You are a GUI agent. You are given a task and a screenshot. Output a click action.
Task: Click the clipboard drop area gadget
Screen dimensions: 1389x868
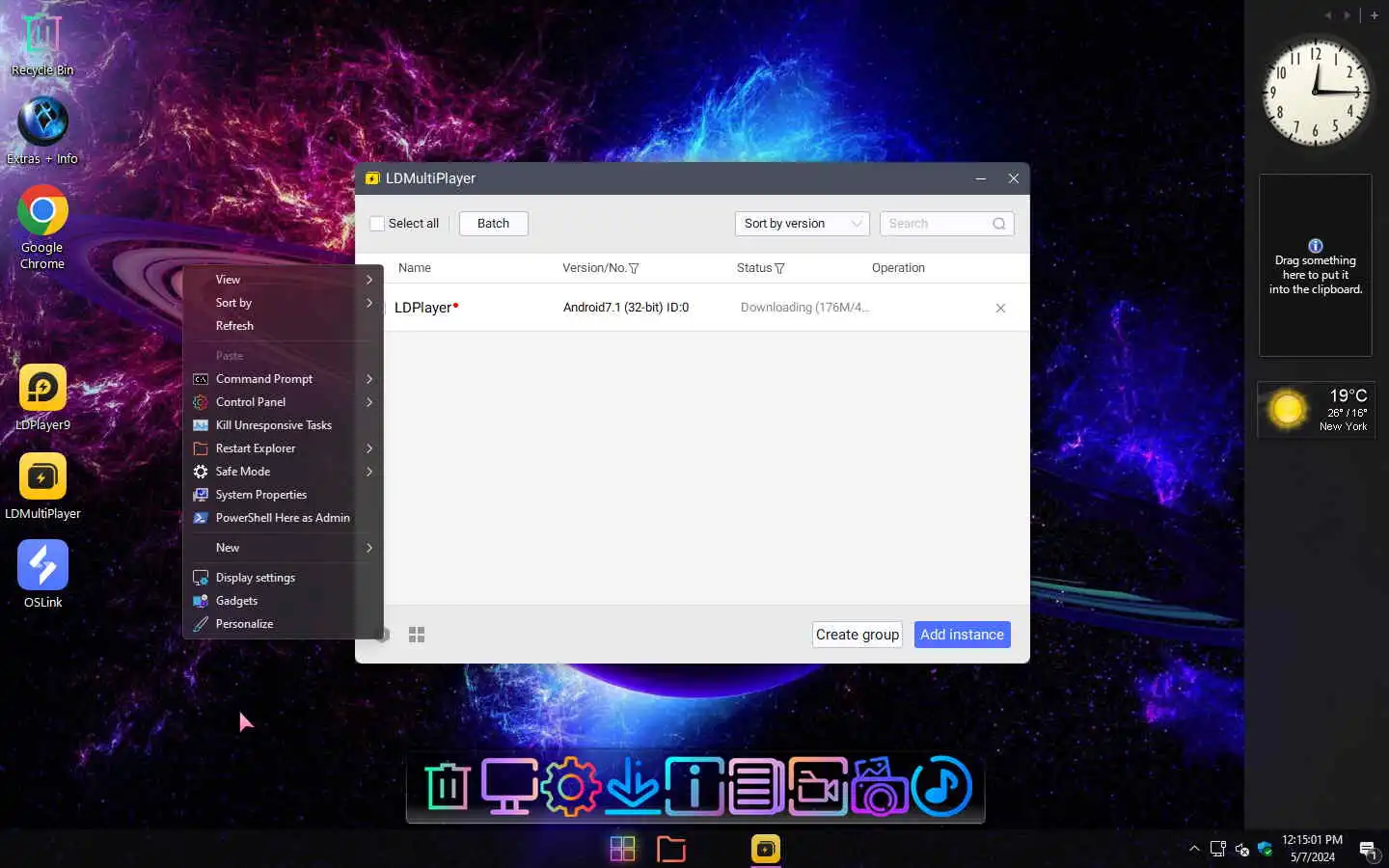(x=1316, y=265)
